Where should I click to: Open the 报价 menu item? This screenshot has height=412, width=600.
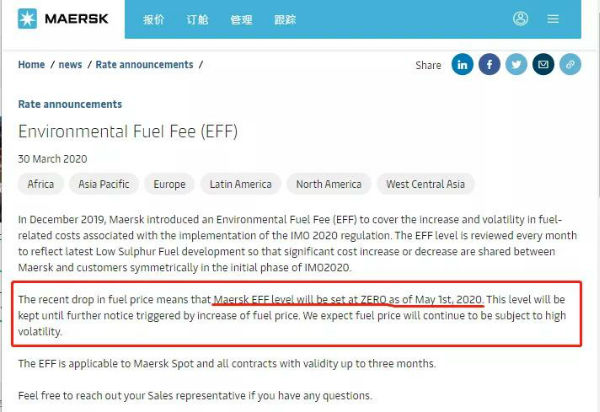[154, 19]
